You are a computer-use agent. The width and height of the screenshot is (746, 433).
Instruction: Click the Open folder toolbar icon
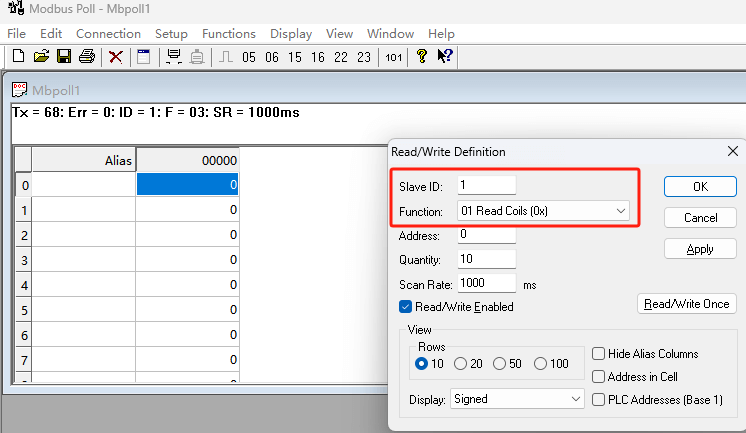pos(41,57)
